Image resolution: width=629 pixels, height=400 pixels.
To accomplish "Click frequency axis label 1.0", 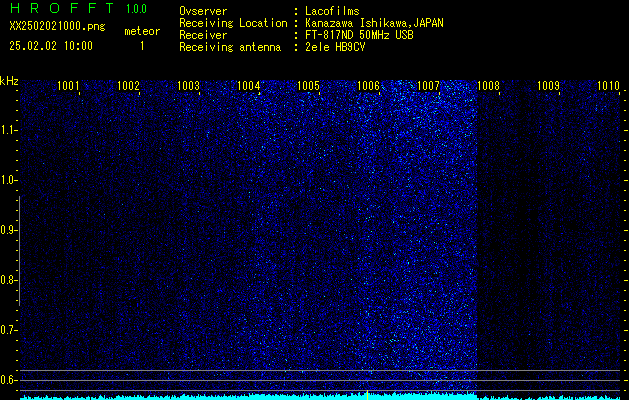I will (8, 180).
